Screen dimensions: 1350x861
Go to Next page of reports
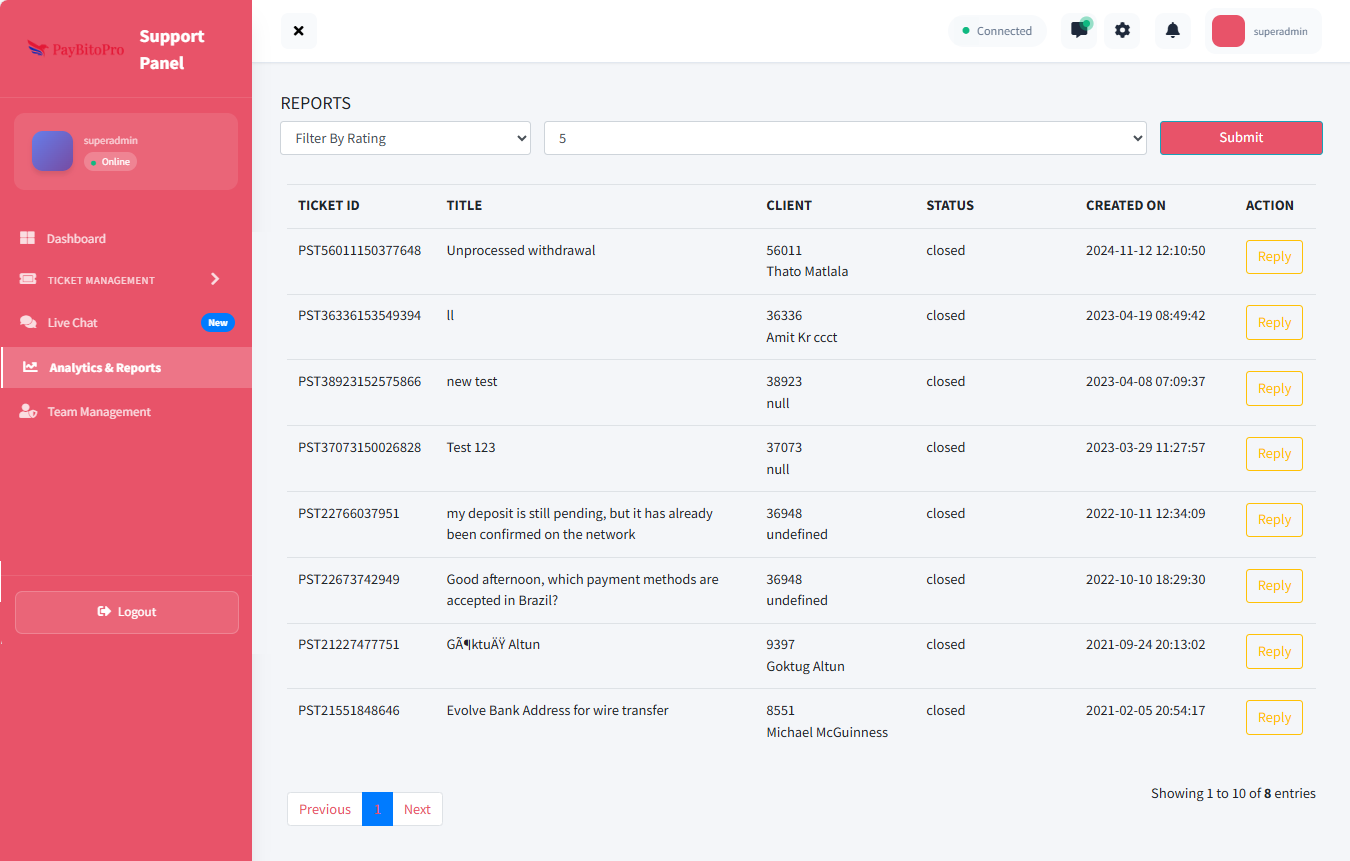click(x=417, y=809)
